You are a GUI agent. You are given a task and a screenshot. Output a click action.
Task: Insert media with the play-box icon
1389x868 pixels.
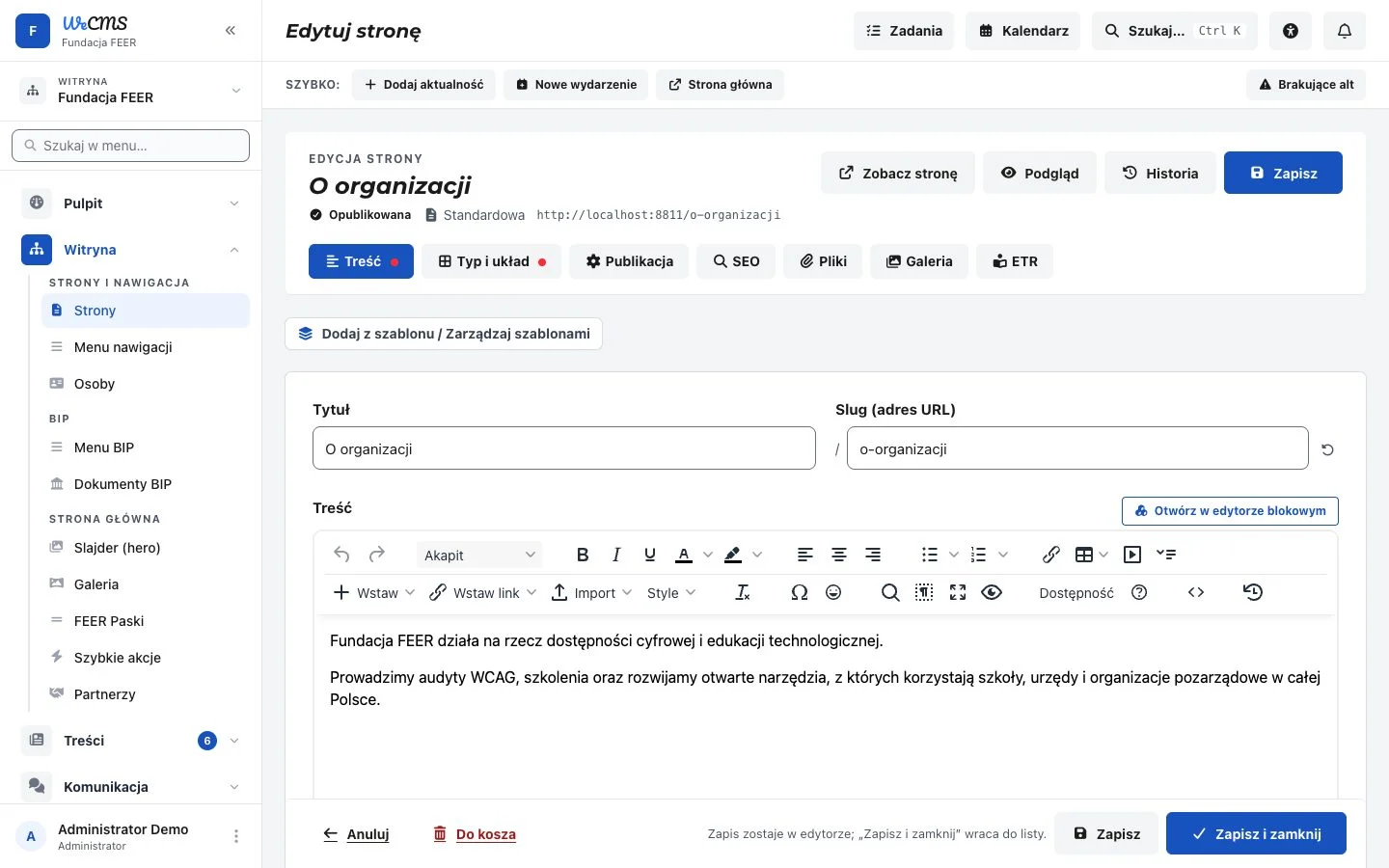click(x=1132, y=555)
